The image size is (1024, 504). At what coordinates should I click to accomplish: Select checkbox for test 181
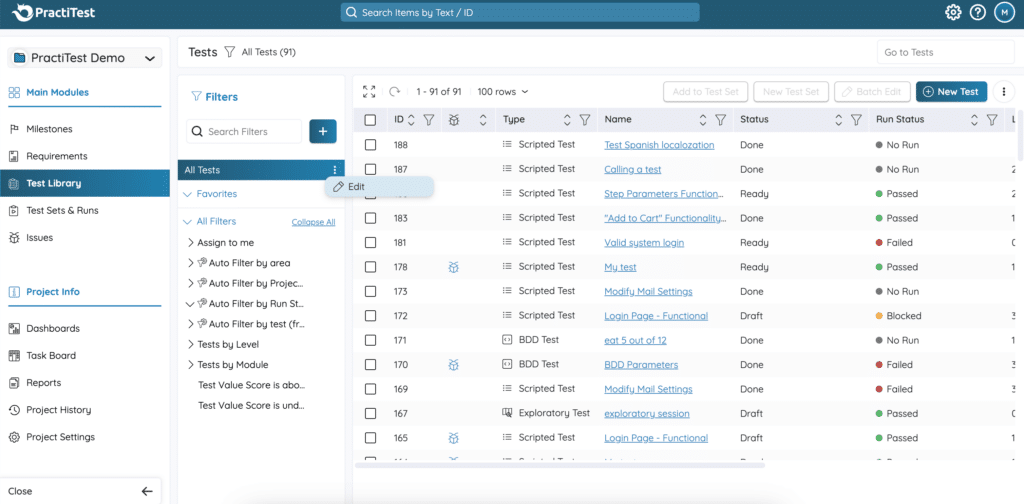370,242
